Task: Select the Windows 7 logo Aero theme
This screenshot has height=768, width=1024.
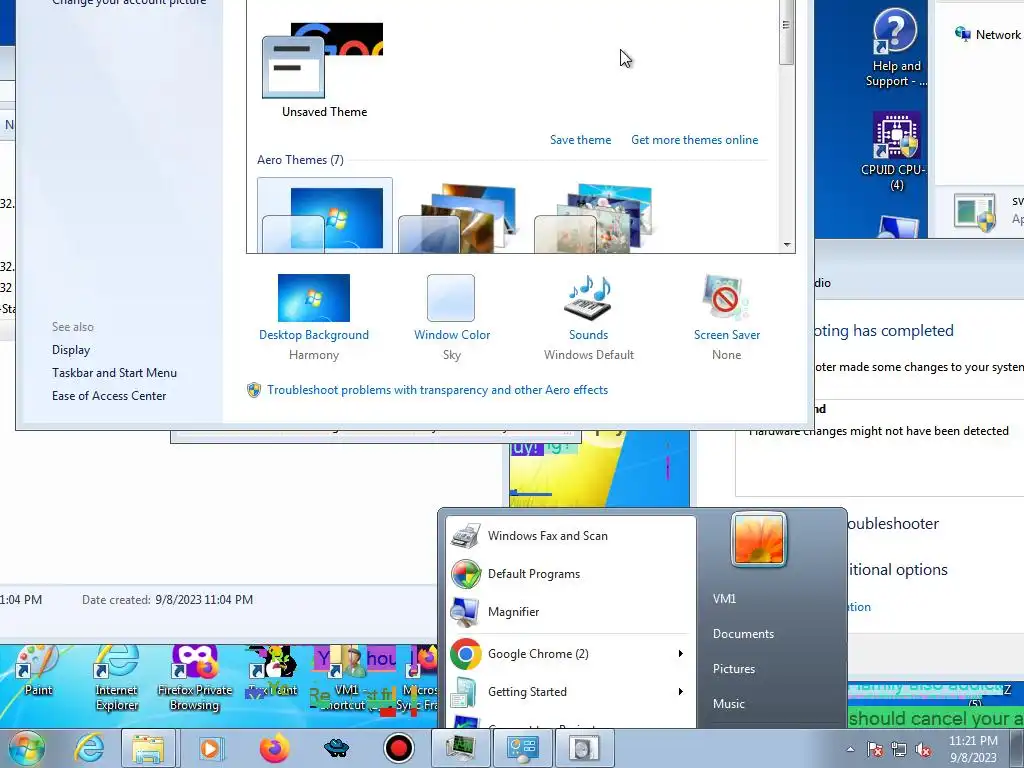Action: point(325,216)
